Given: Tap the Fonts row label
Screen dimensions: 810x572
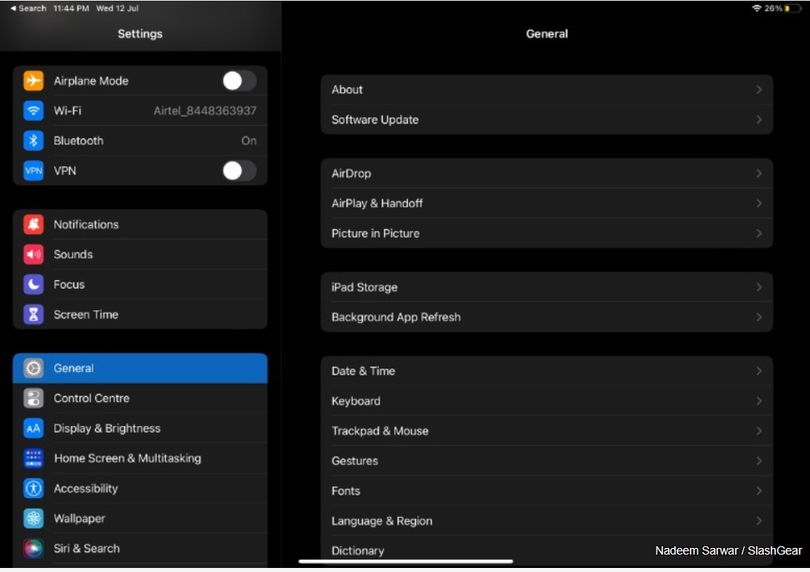Looking at the screenshot, I should coord(346,491).
